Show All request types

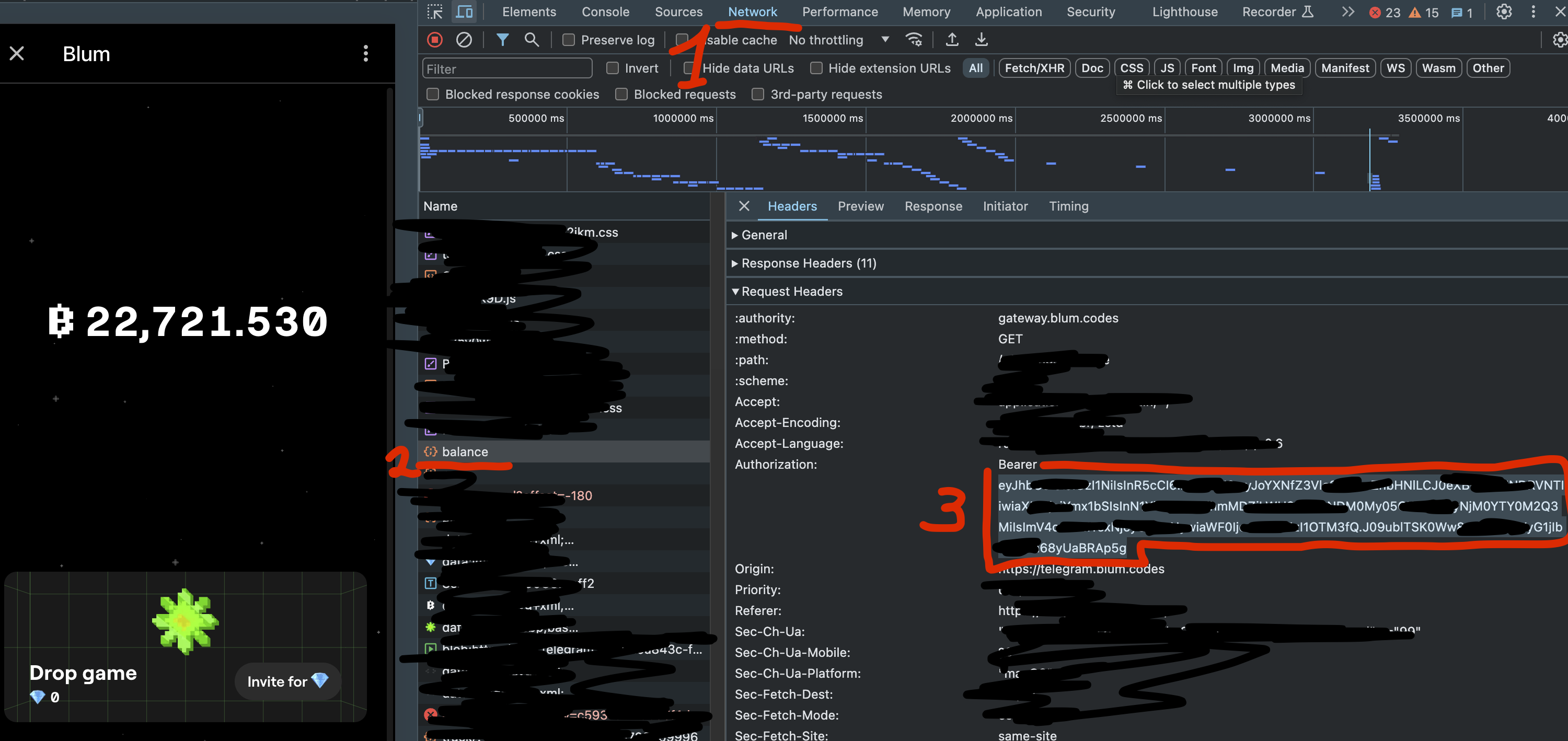[976, 68]
